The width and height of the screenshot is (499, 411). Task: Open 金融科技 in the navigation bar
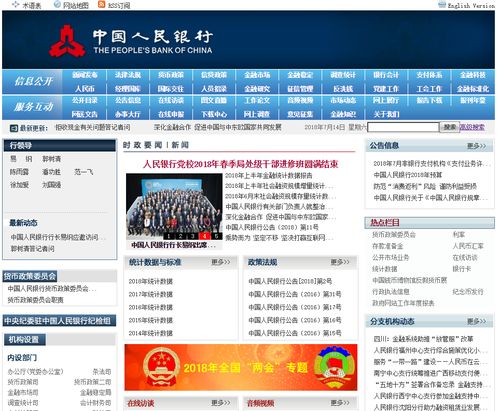click(473, 75)
